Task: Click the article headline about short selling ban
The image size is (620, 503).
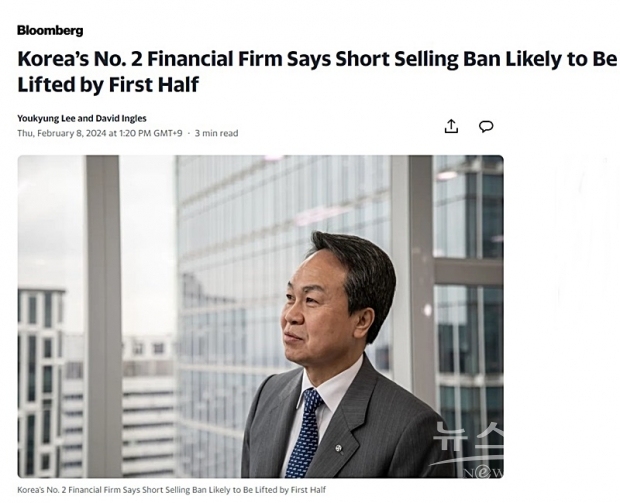Action: point(316,59)
